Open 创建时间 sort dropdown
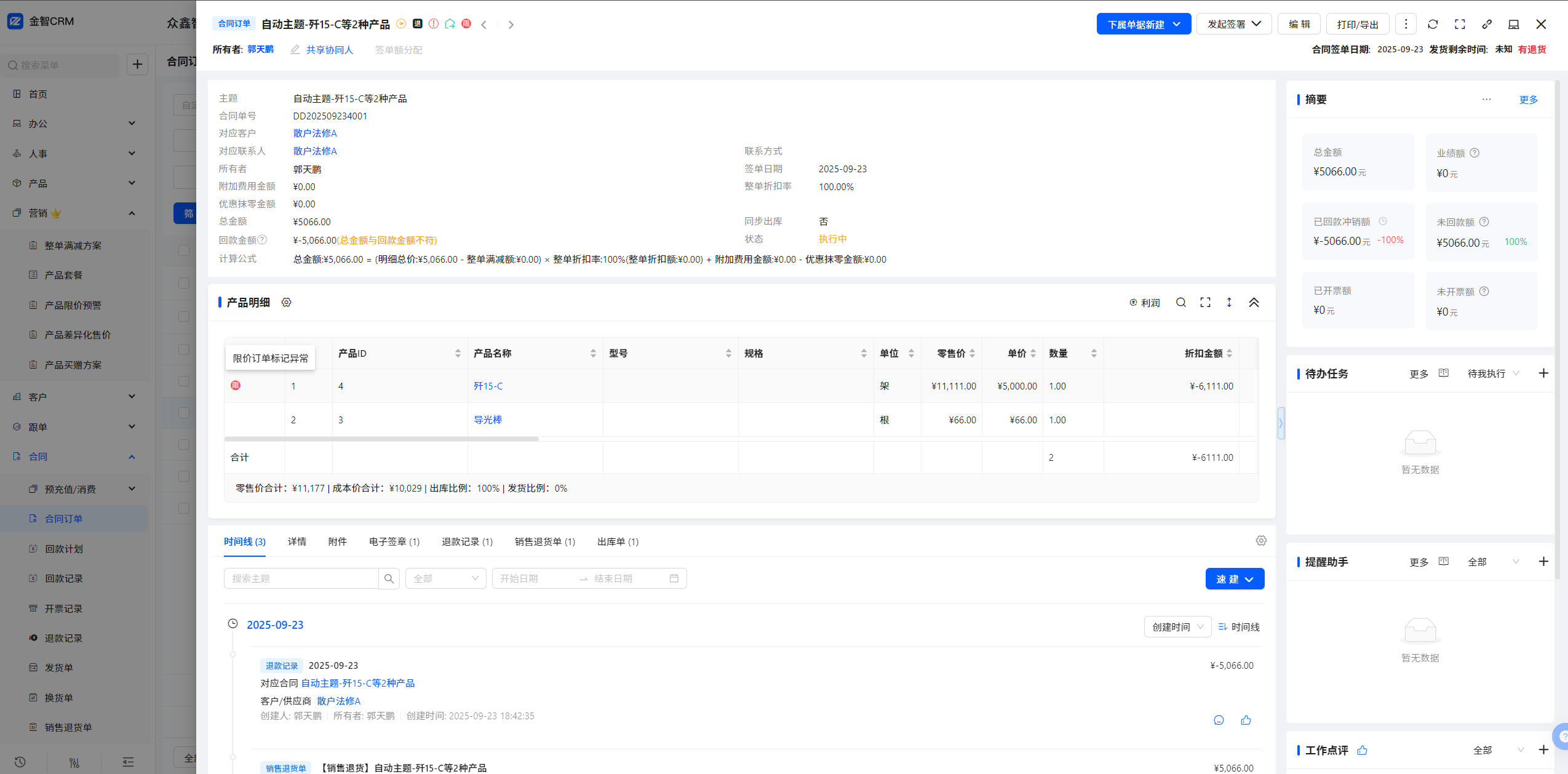 click(x=1177, y=626)
